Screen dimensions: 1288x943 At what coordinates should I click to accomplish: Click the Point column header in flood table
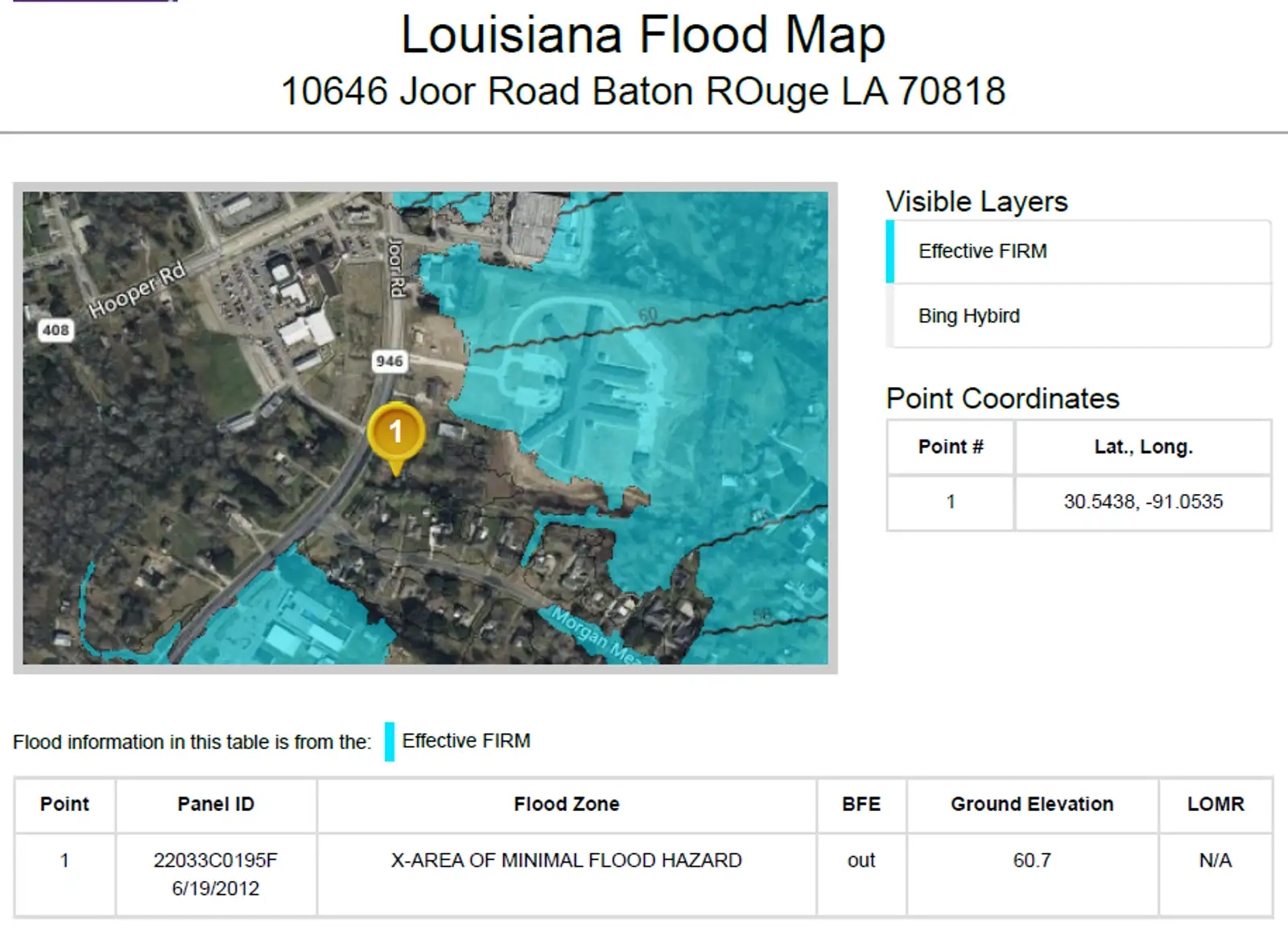64,804
